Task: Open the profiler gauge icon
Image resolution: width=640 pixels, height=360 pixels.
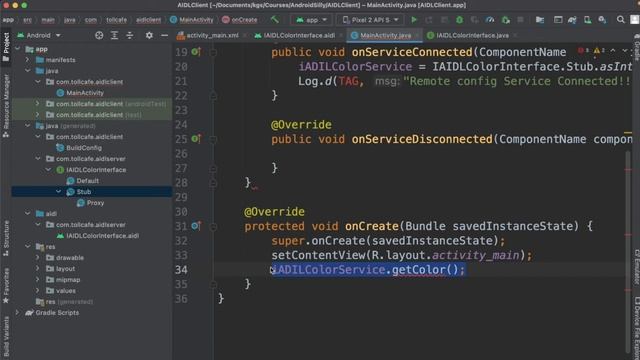Action: (490, 20)
